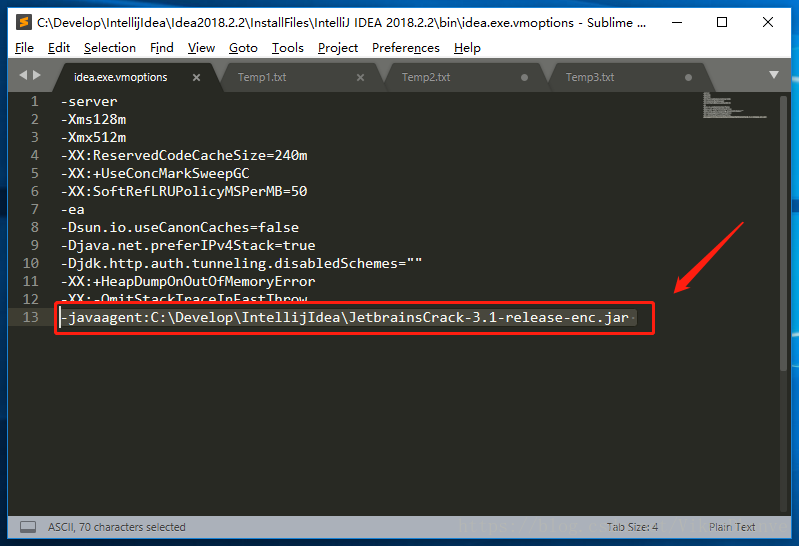
Task: Toggle side bar via status bar icon
Action: (x=28, y=527)
